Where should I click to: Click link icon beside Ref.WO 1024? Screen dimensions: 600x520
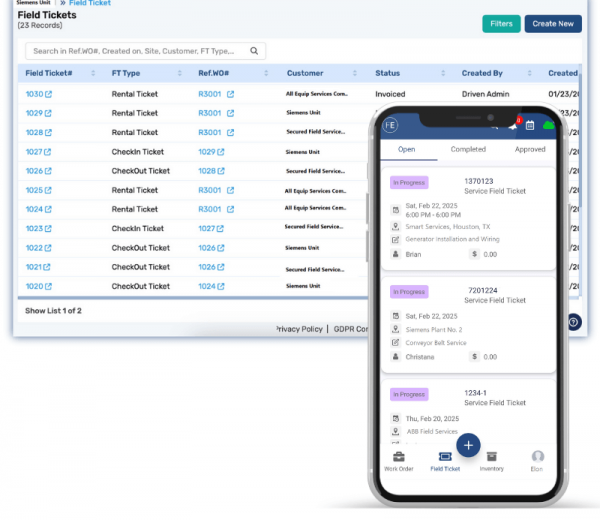coord(221,286)
